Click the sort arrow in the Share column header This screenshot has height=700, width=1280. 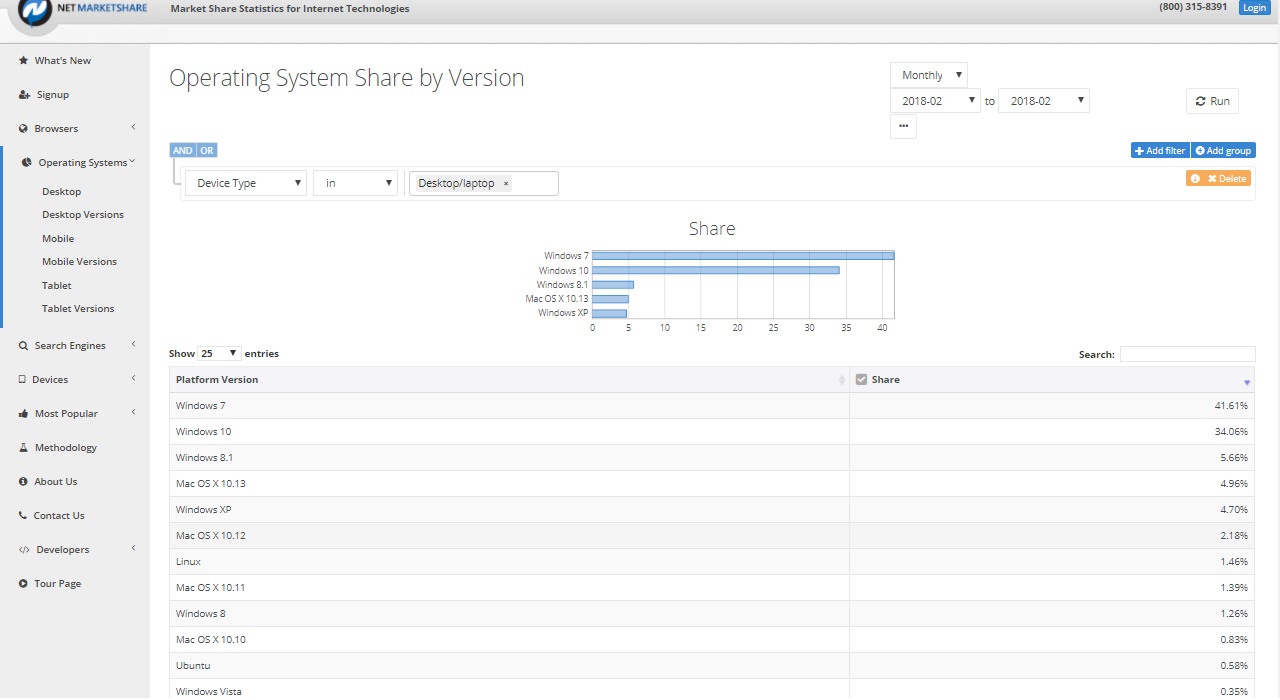[x=1247, y=381]
